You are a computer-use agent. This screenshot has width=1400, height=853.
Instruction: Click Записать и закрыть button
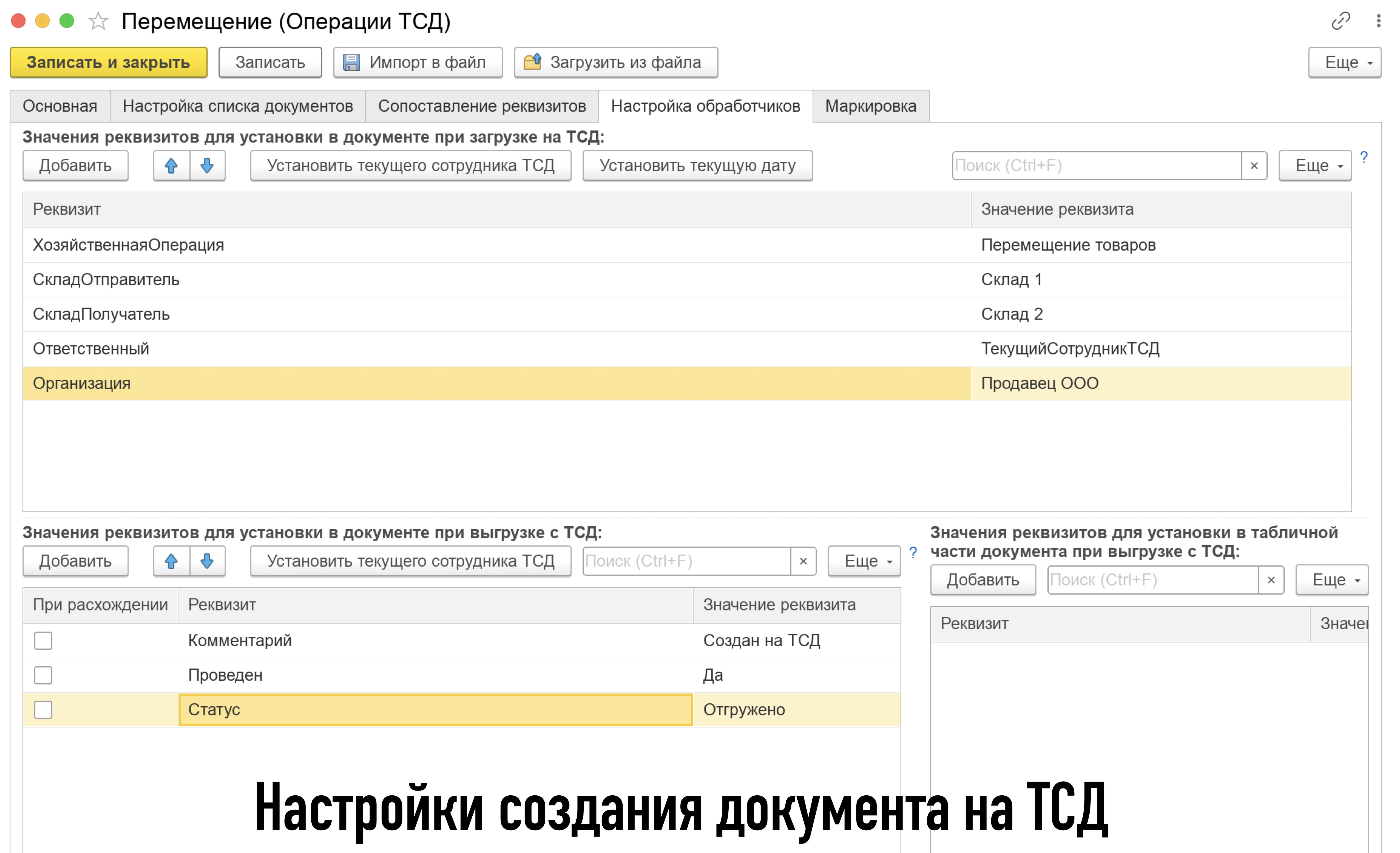(x=108, y=62)
